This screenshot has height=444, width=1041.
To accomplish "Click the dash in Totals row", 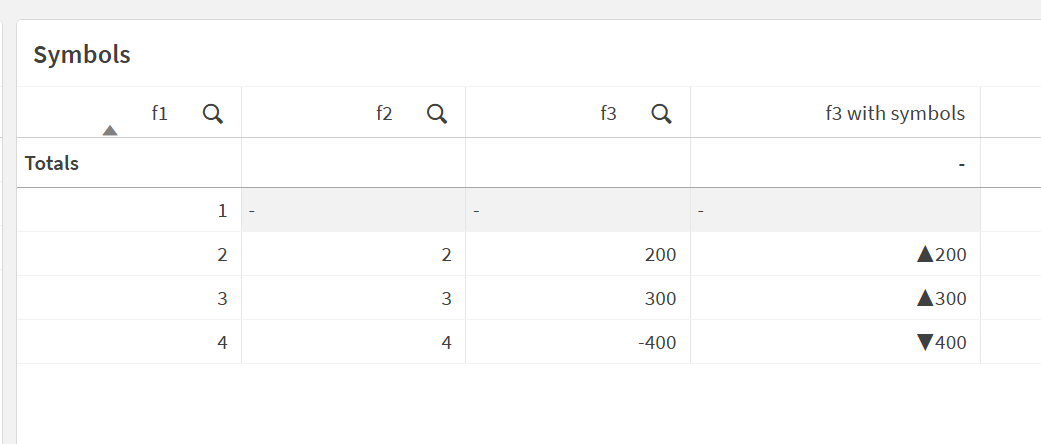I will [x=962, y=164].
